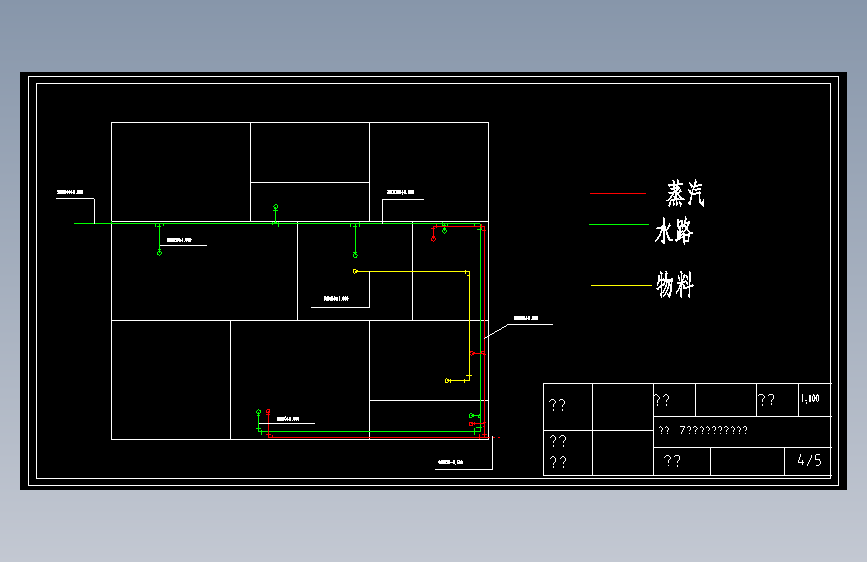Select the 1:100 scale text in title block

tap(810, 398)
